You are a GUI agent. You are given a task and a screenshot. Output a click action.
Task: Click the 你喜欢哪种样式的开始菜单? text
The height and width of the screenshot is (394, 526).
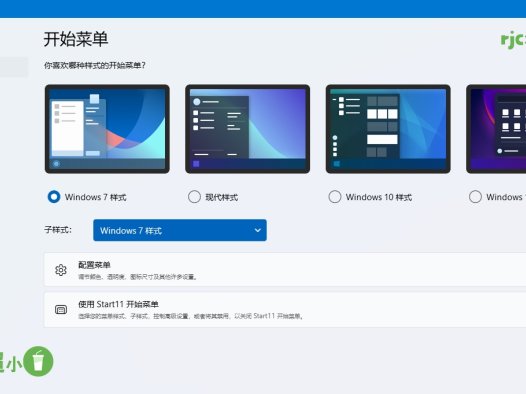(x=95, y=65)
